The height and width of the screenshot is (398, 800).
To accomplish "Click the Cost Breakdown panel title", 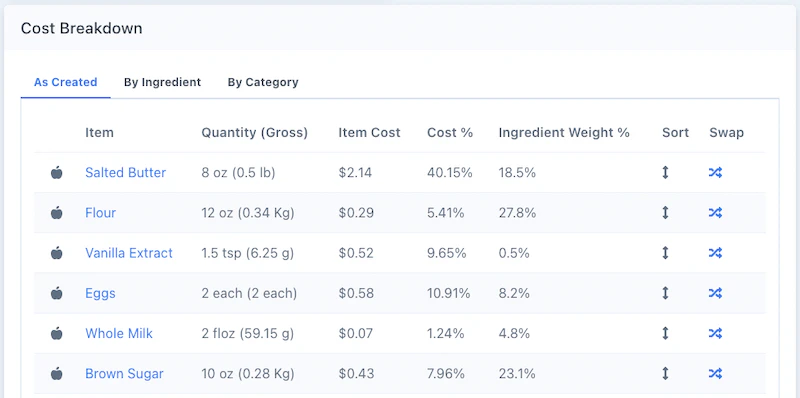I will point(82,28).
